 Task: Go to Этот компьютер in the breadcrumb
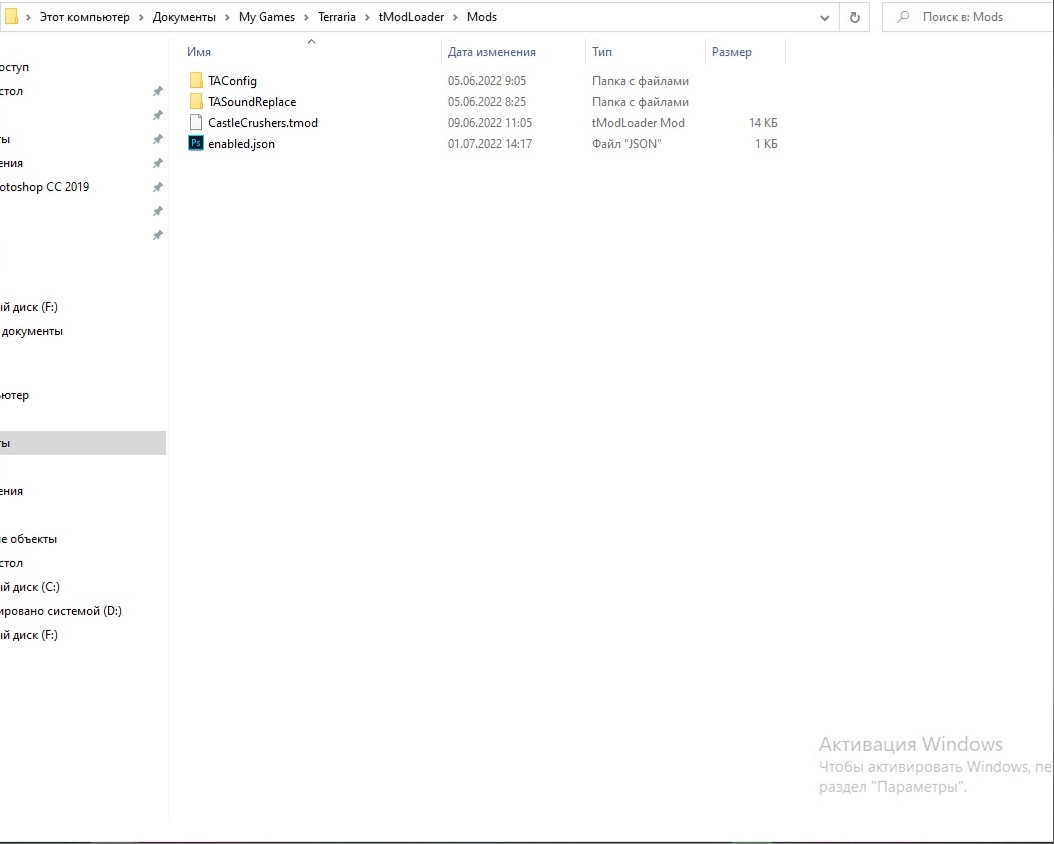(x=85, y=17)
